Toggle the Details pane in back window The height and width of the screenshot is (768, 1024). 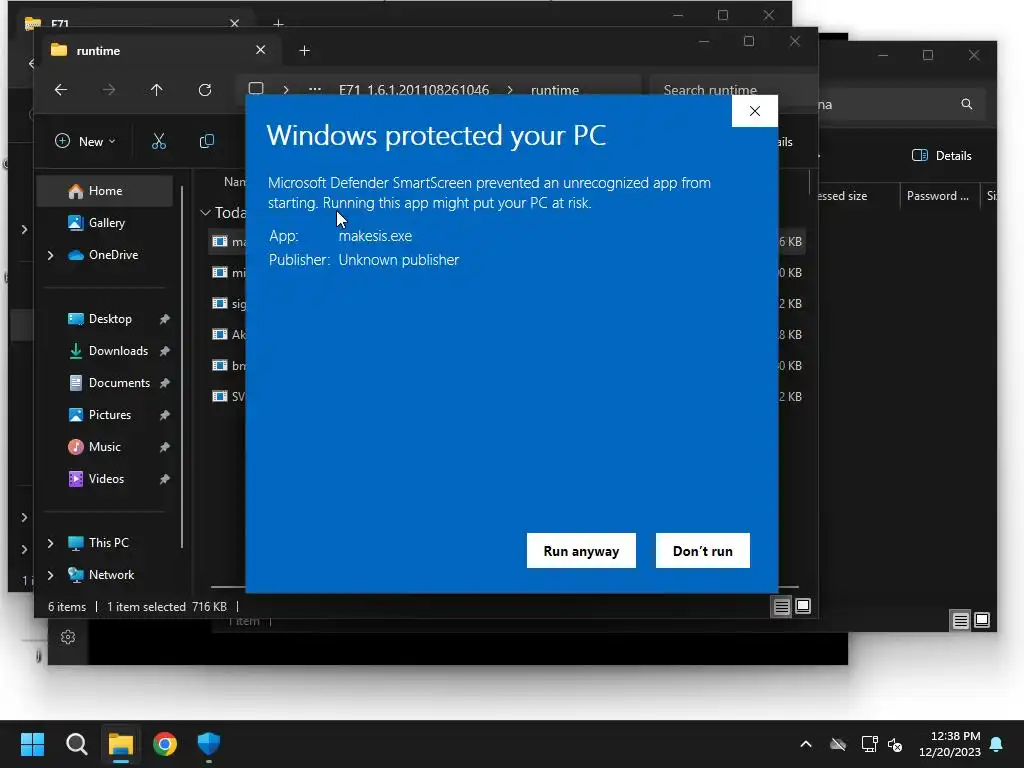click(x=941, y=155)
